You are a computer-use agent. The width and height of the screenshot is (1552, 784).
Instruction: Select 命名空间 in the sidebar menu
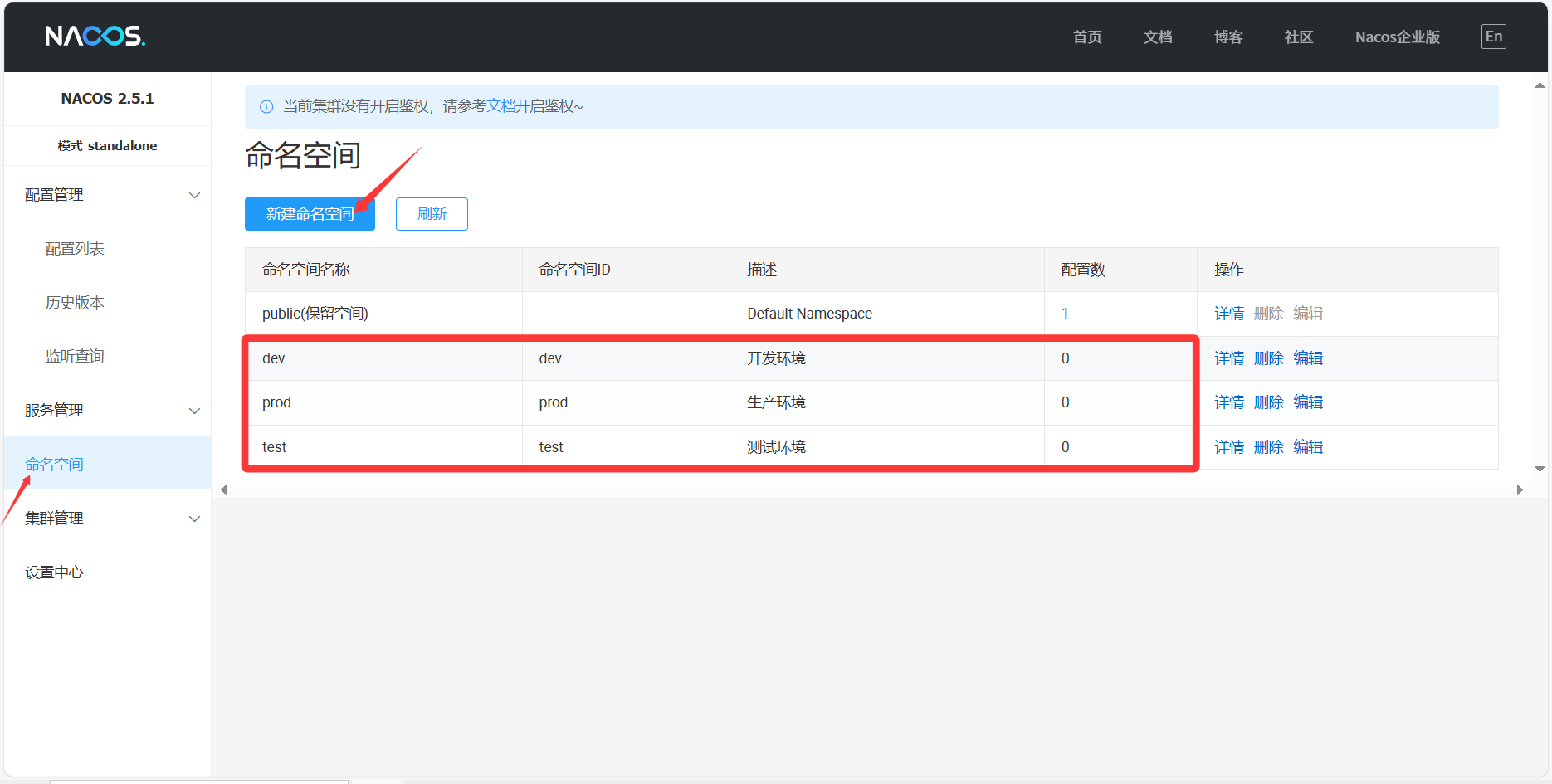pyautogui.click(x=55, y=465)
